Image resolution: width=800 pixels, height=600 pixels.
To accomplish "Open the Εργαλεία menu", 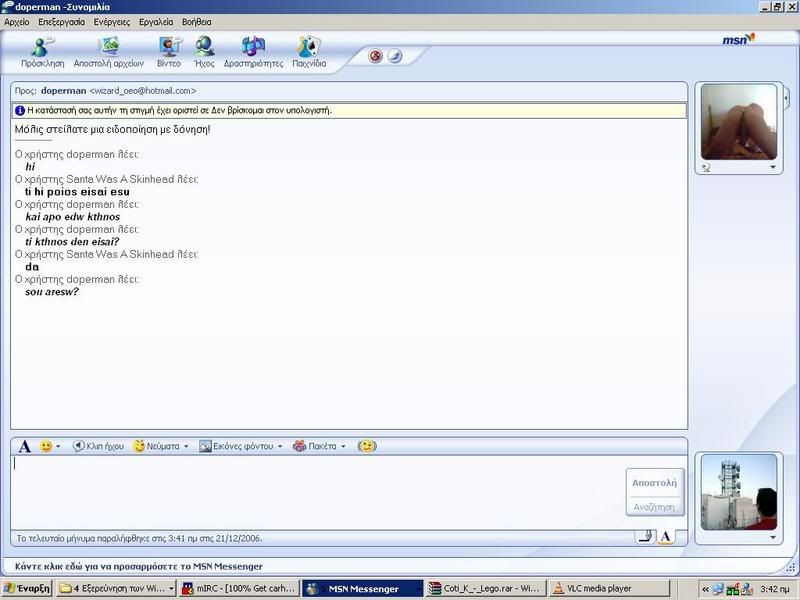I will point(156,22).
